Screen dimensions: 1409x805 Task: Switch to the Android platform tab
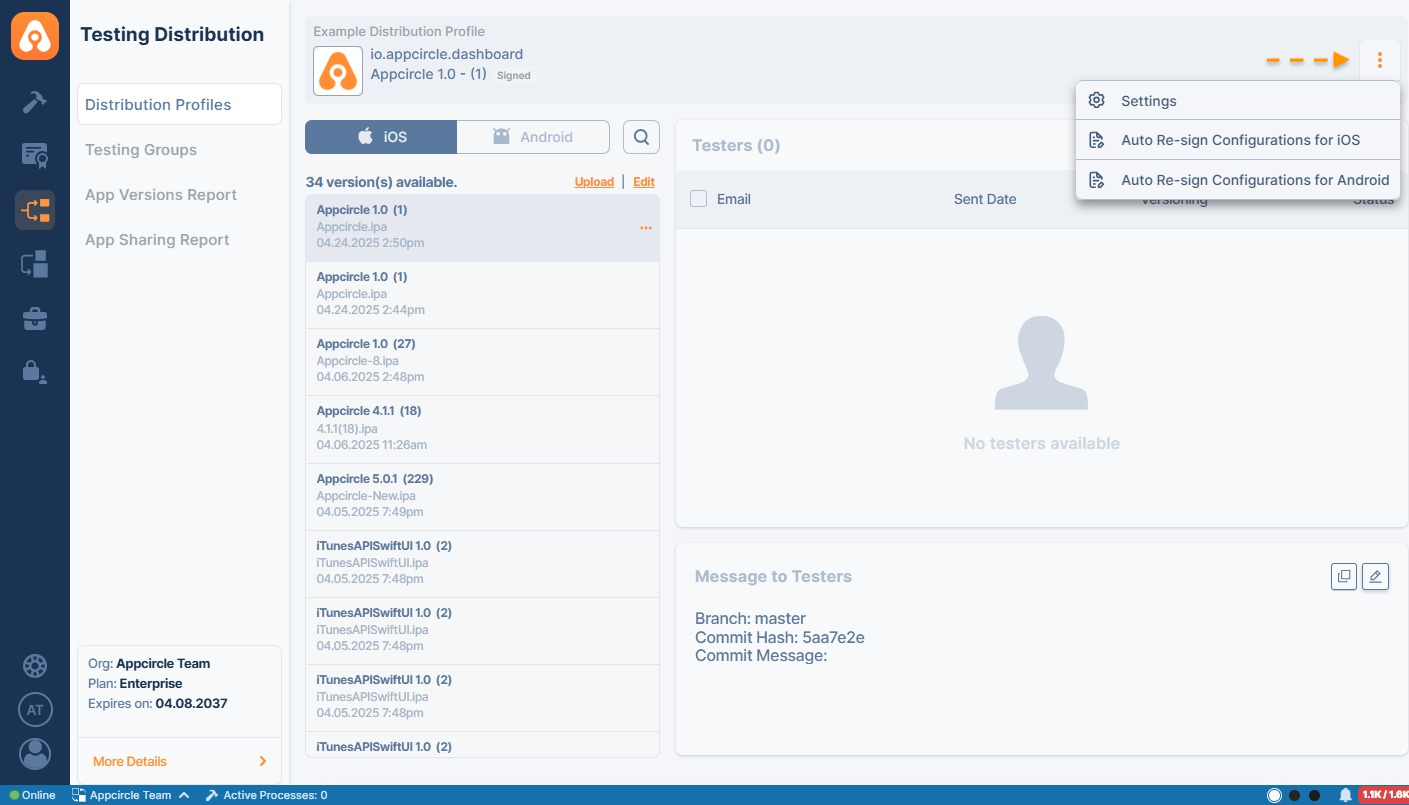click(x=533, y=137)
